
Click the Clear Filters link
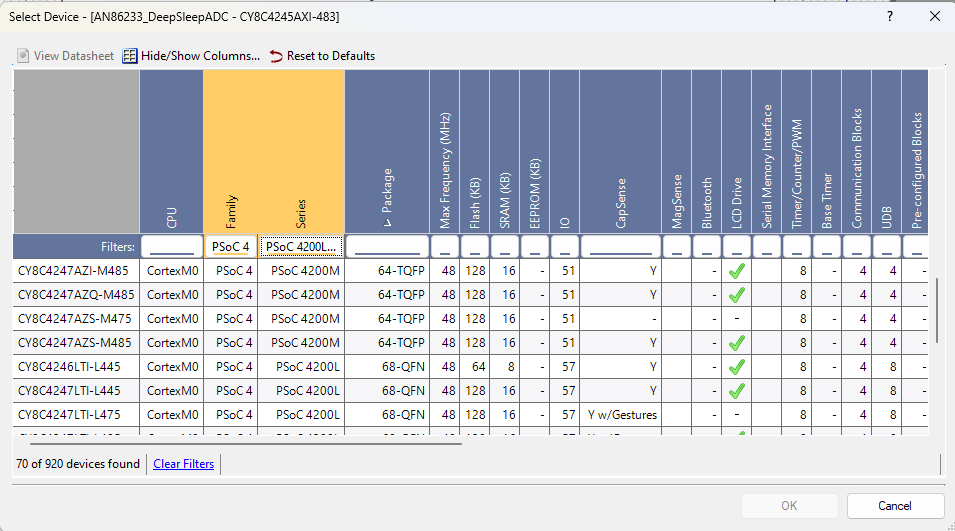(x=183, y=464)
